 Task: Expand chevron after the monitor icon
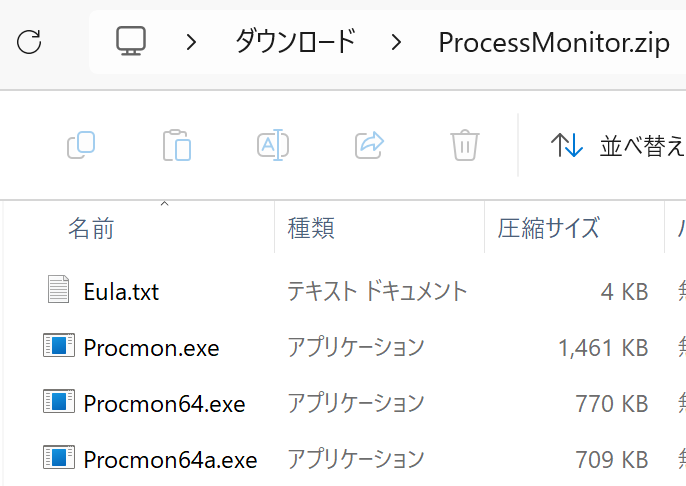191,42
